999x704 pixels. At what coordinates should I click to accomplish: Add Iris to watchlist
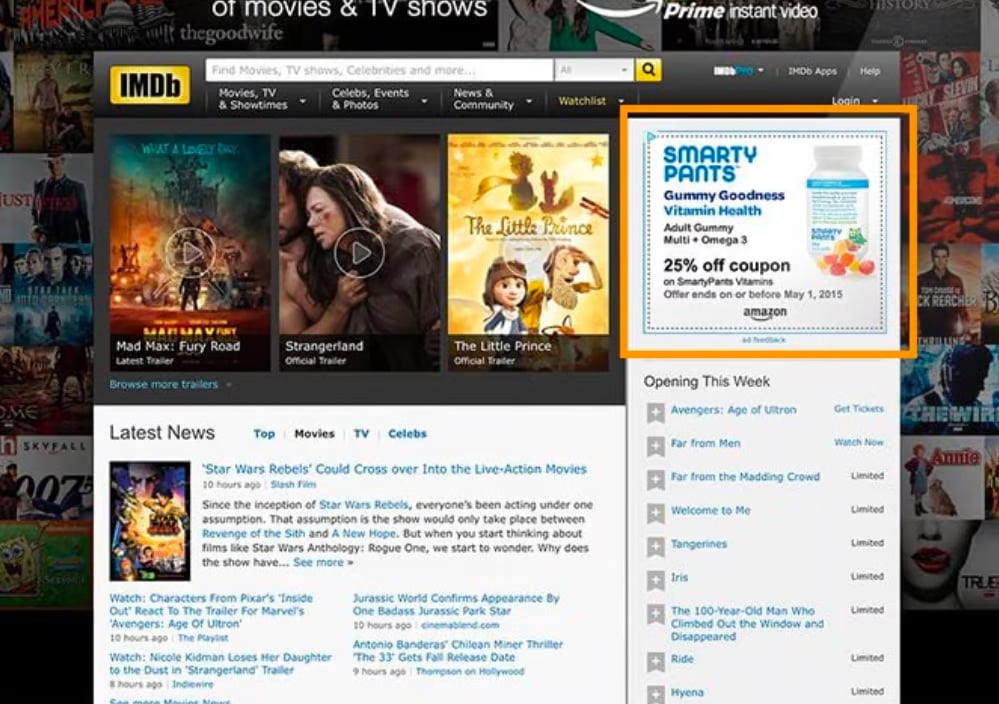pyautogui.click(x=656, y=580)
